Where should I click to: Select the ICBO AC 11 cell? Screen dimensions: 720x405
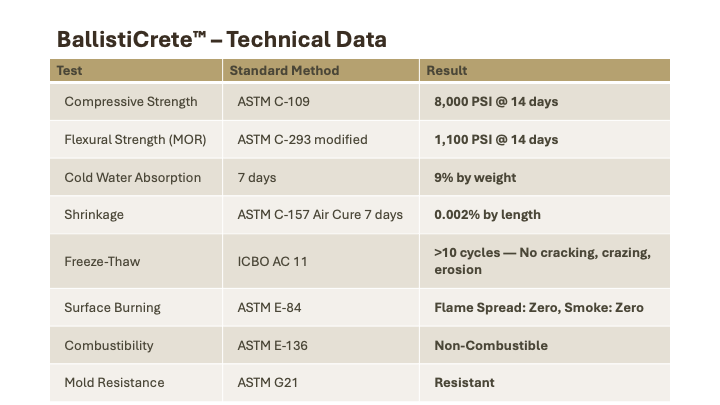click(321, 261)
